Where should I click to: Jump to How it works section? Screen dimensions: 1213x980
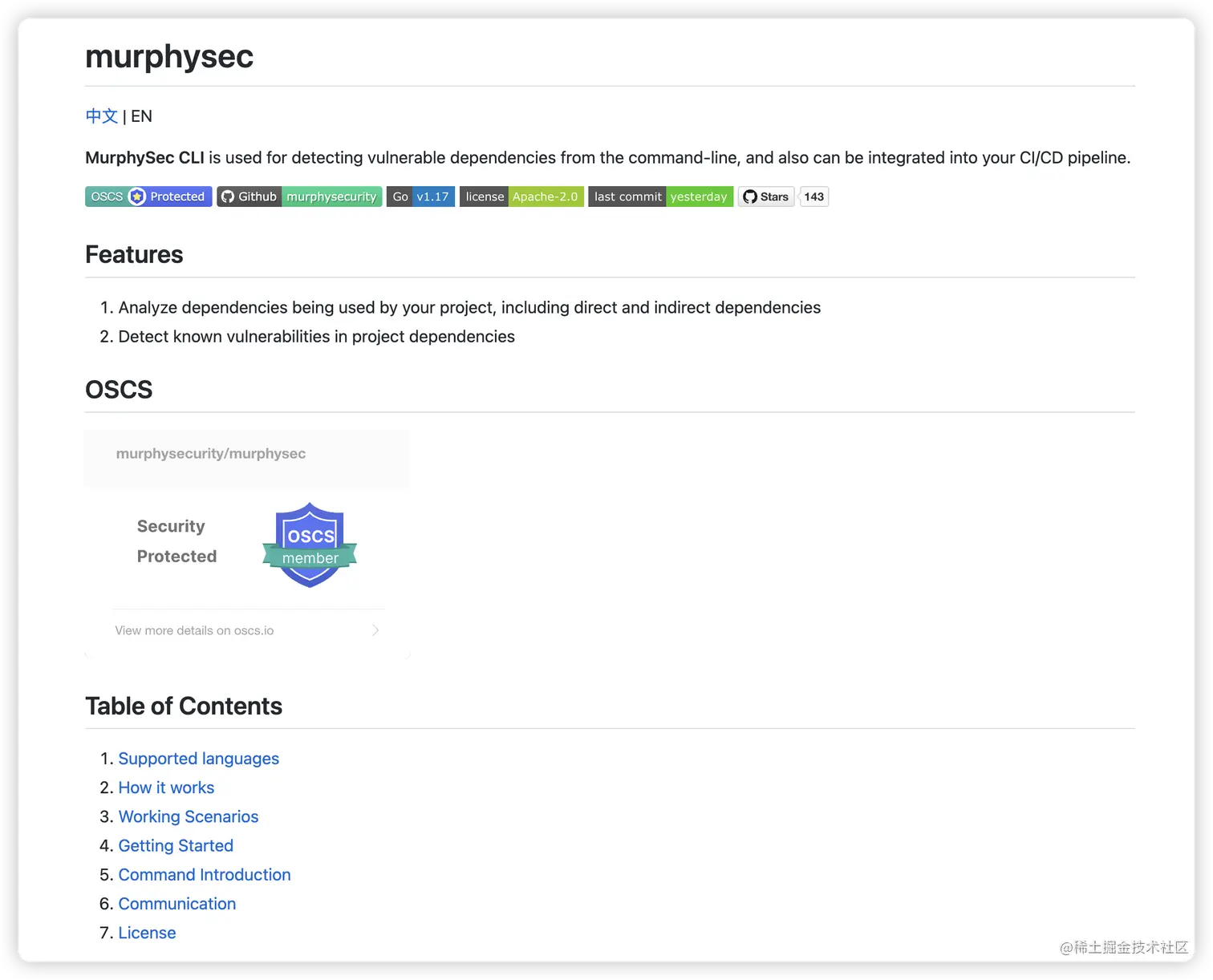pos(166,788)
